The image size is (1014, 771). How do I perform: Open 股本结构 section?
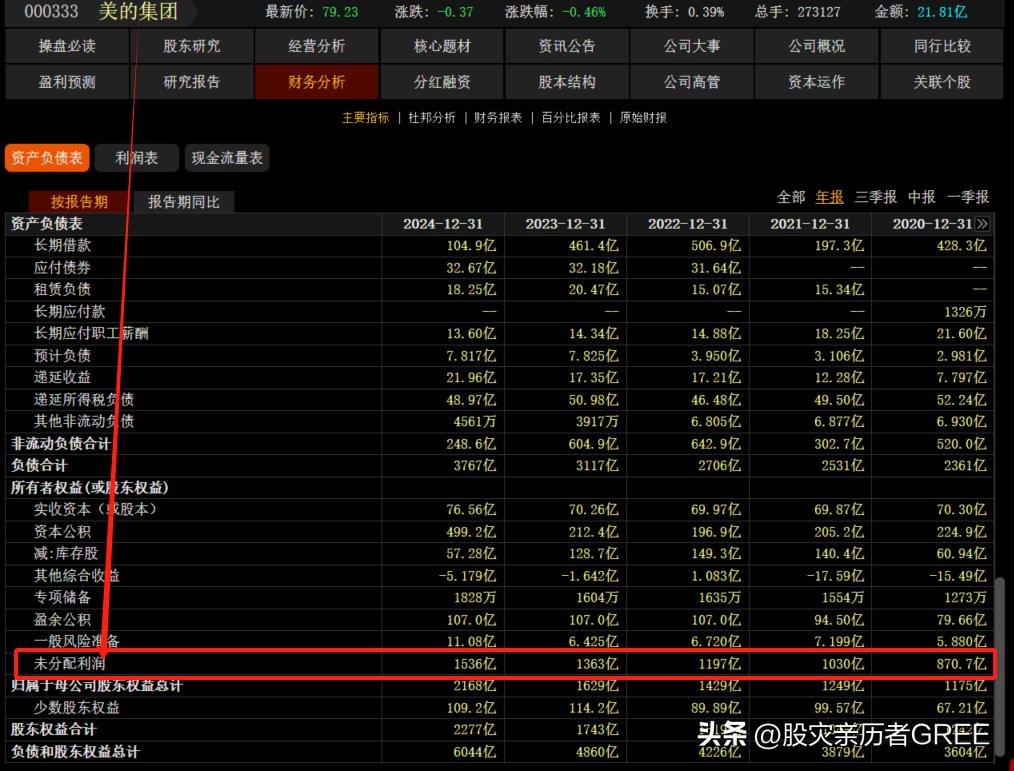point(567,82)
